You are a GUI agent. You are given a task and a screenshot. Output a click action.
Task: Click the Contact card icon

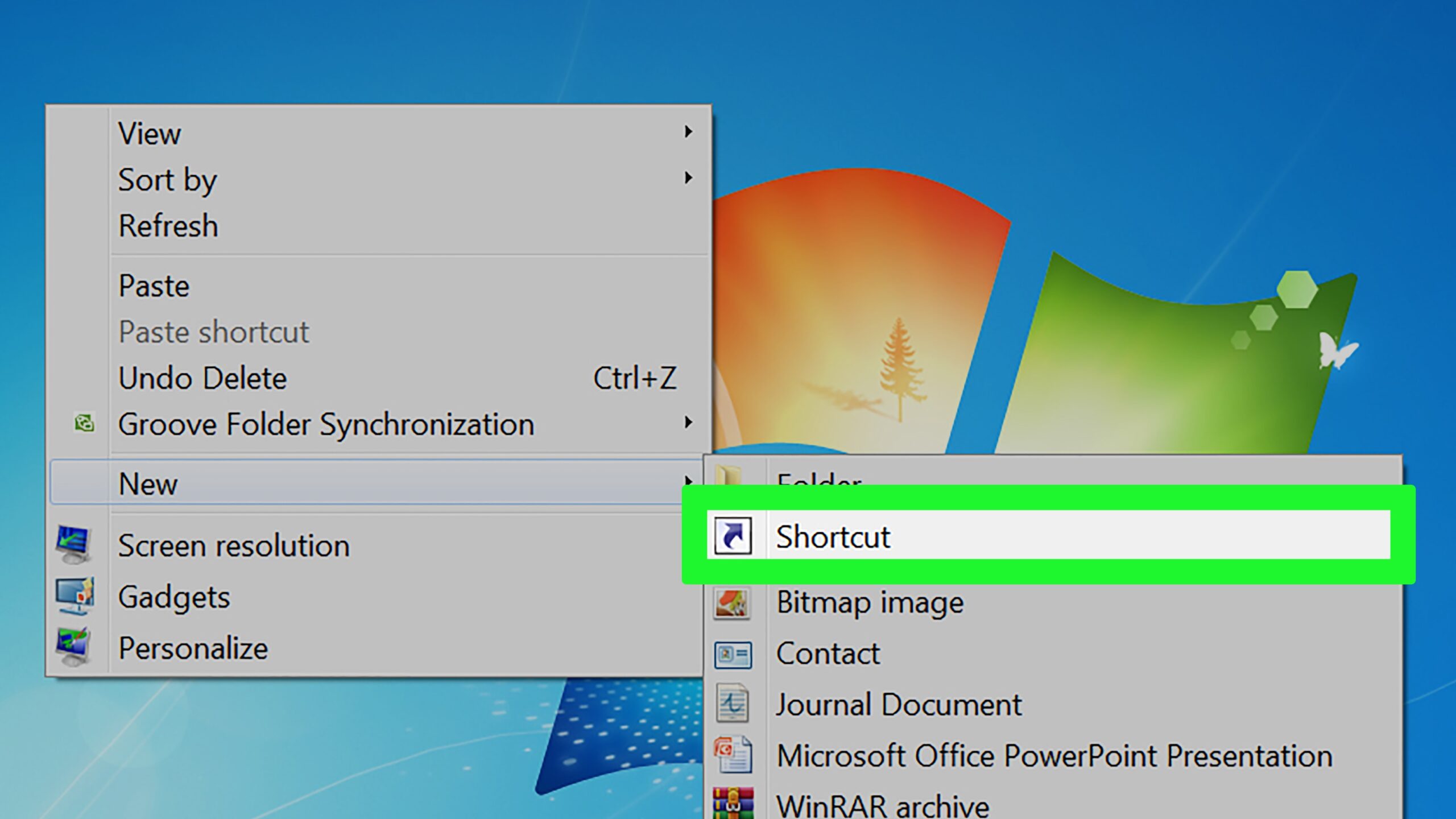[733, 655]
